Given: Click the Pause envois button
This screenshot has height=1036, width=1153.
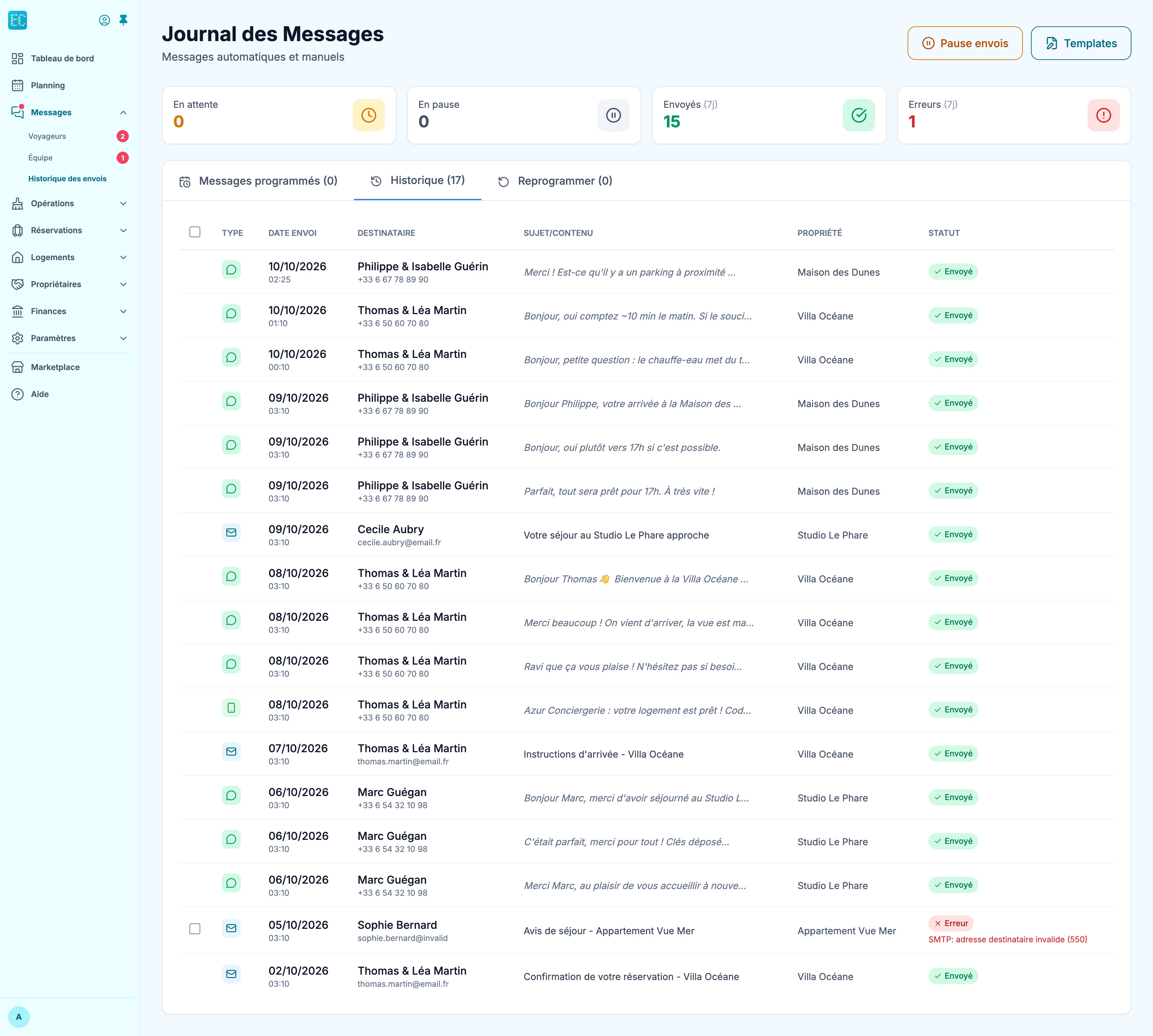Looking at the screenshot, I should (x=965, y=43).
